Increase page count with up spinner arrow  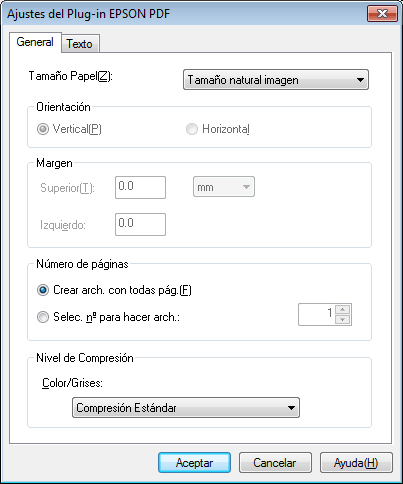(x=343, y=309)
